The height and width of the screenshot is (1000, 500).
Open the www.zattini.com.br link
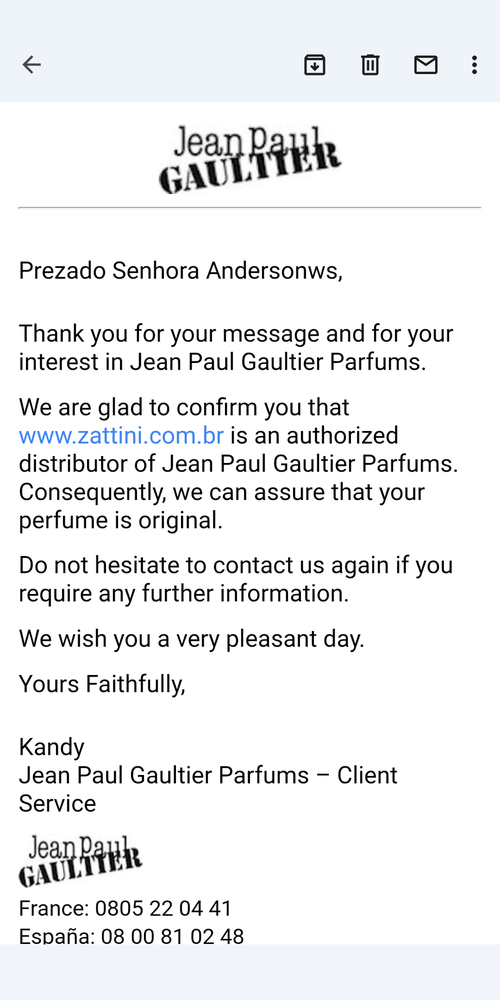click(x=121, y=436)
